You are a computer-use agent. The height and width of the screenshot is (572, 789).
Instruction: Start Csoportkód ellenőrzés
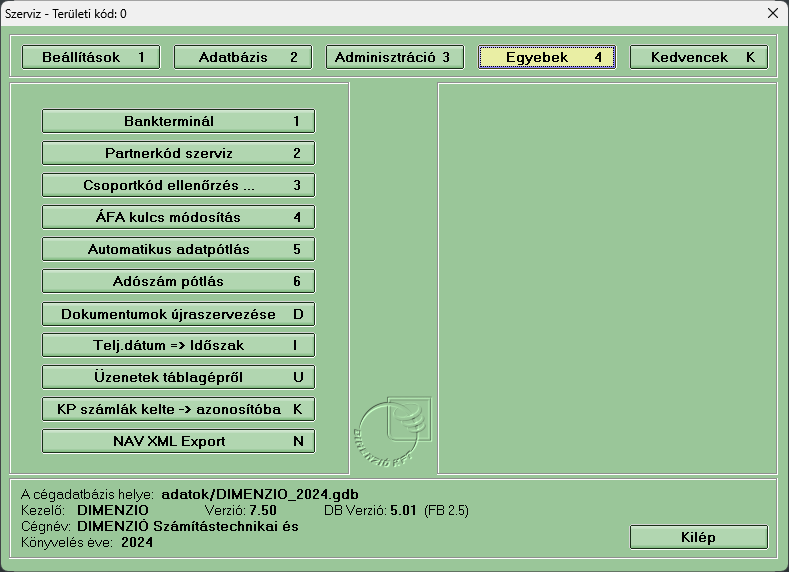click(178, 185)
